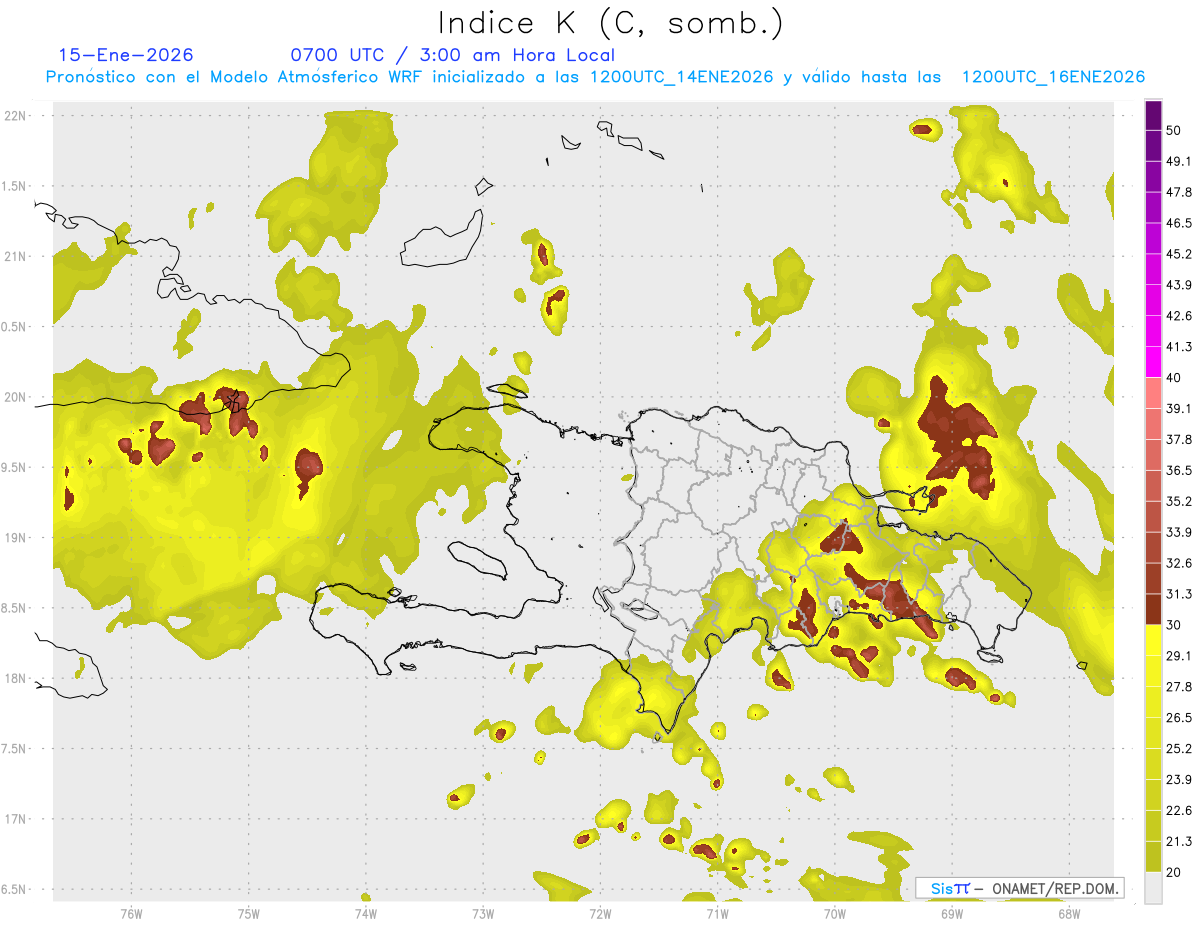Click the "30" color scale label
The height and width of the screenshot is (927, 1200).
(1174, 625)
